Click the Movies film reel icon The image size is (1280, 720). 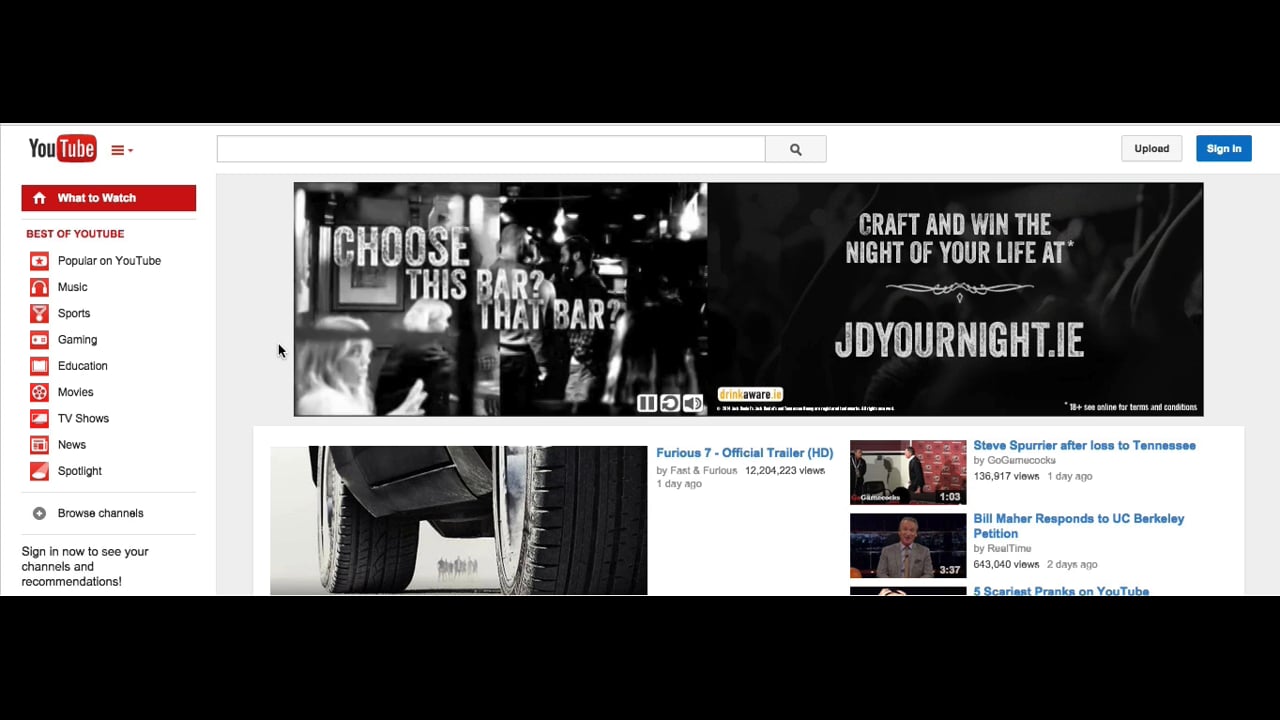[39, 392]
